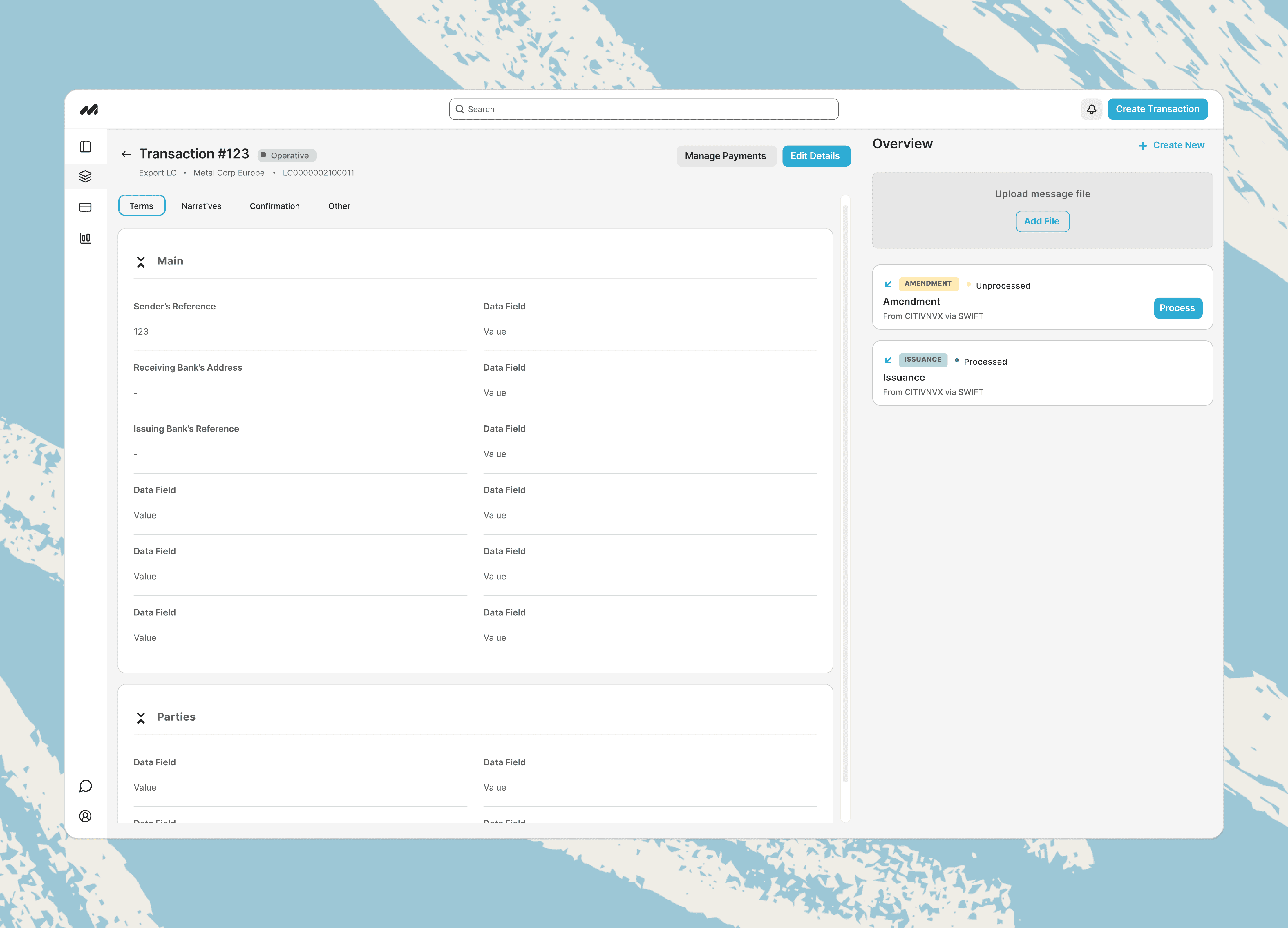The height and width of the screenshot is (928, 1288).
Task: Click the Manage Payments button
Action: coord(725,156)
